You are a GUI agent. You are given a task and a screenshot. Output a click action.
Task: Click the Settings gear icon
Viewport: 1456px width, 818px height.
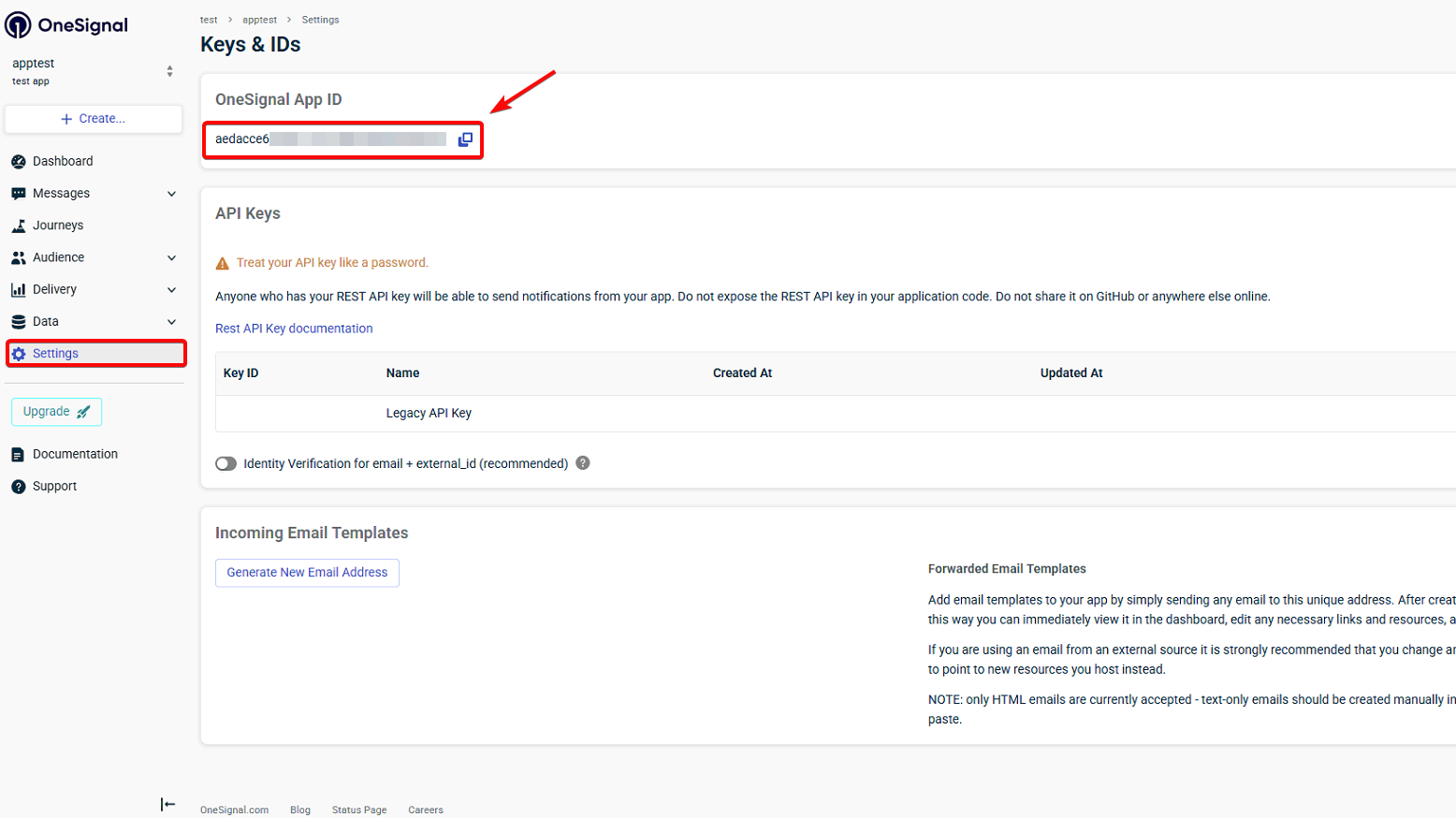click(x=19, y=354)
